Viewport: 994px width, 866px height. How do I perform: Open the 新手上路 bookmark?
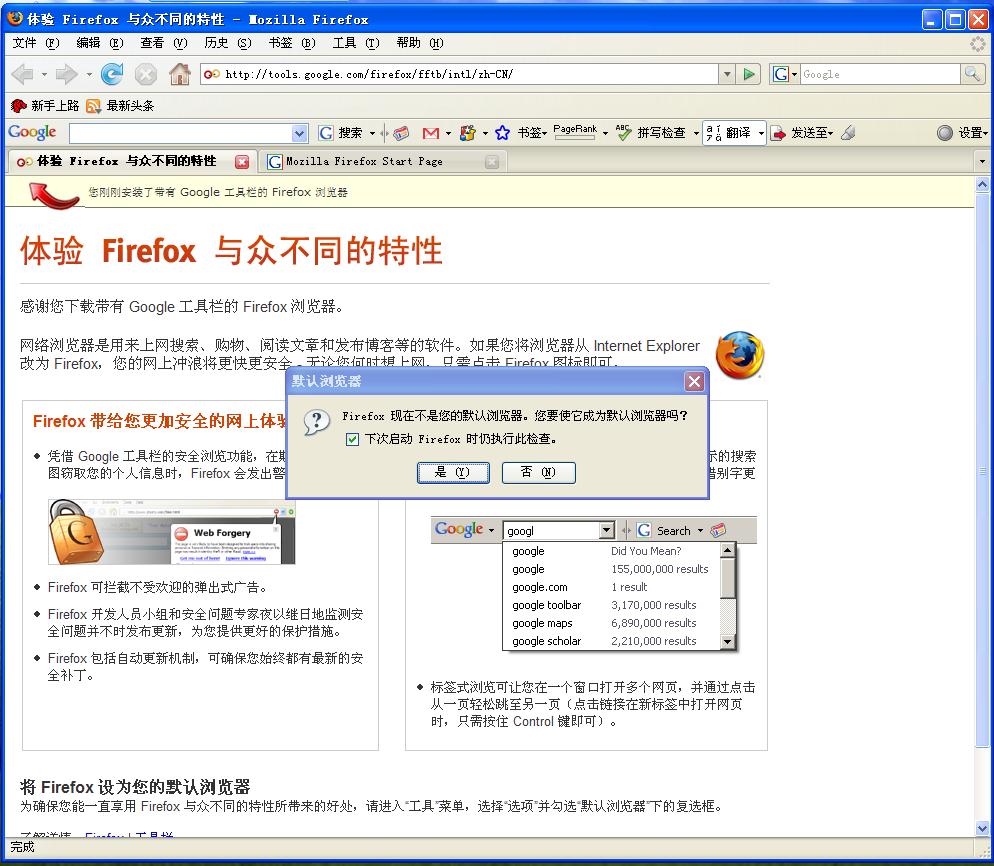tap(46, 105)
